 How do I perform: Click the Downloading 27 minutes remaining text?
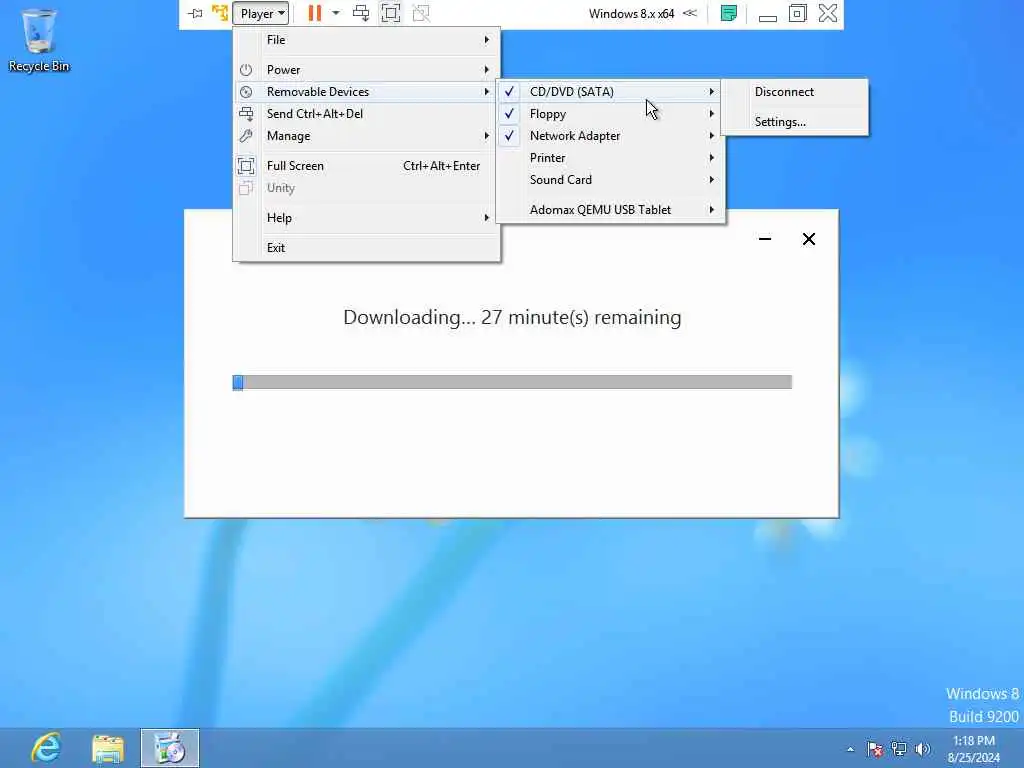click(x=512, y=317)
